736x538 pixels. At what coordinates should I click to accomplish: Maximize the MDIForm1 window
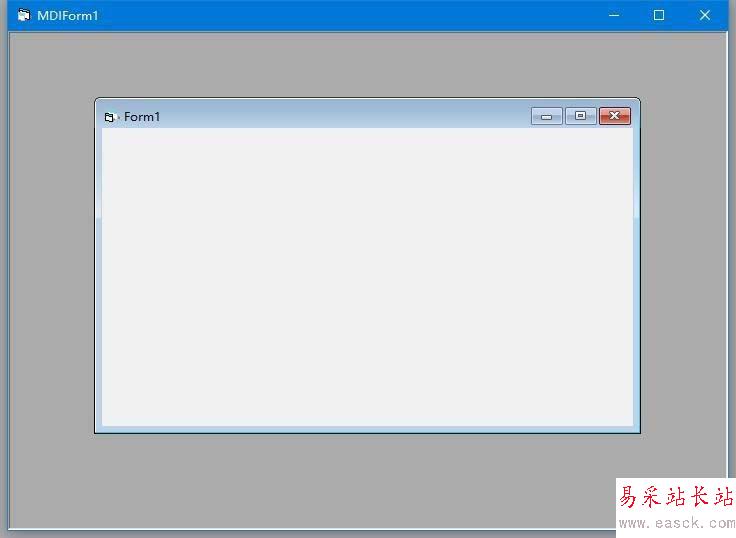coord(659,15)
